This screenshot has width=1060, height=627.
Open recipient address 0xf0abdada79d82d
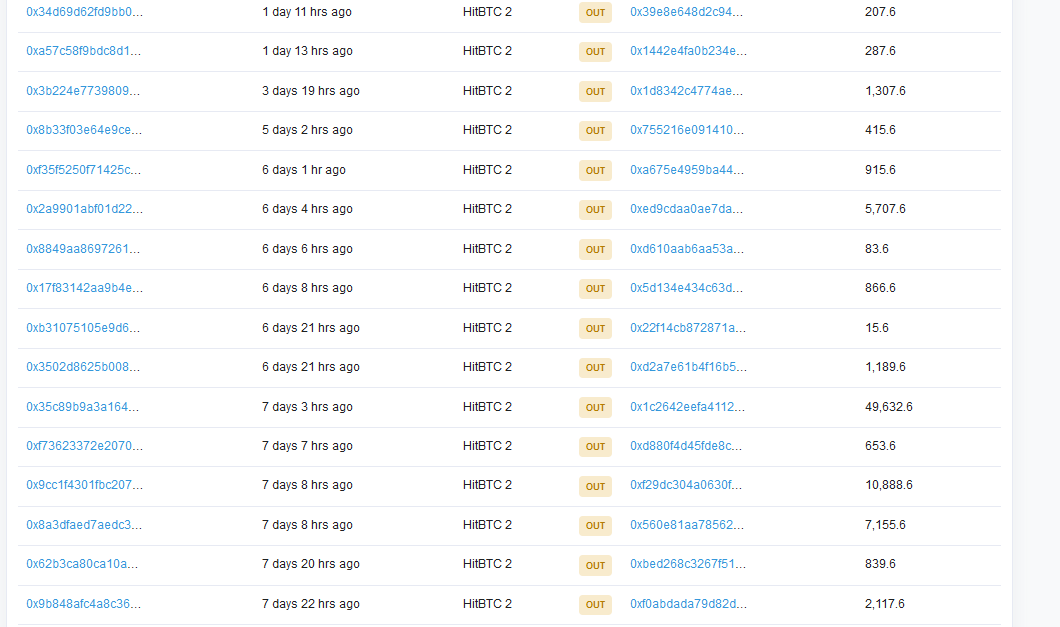(688, 604)
